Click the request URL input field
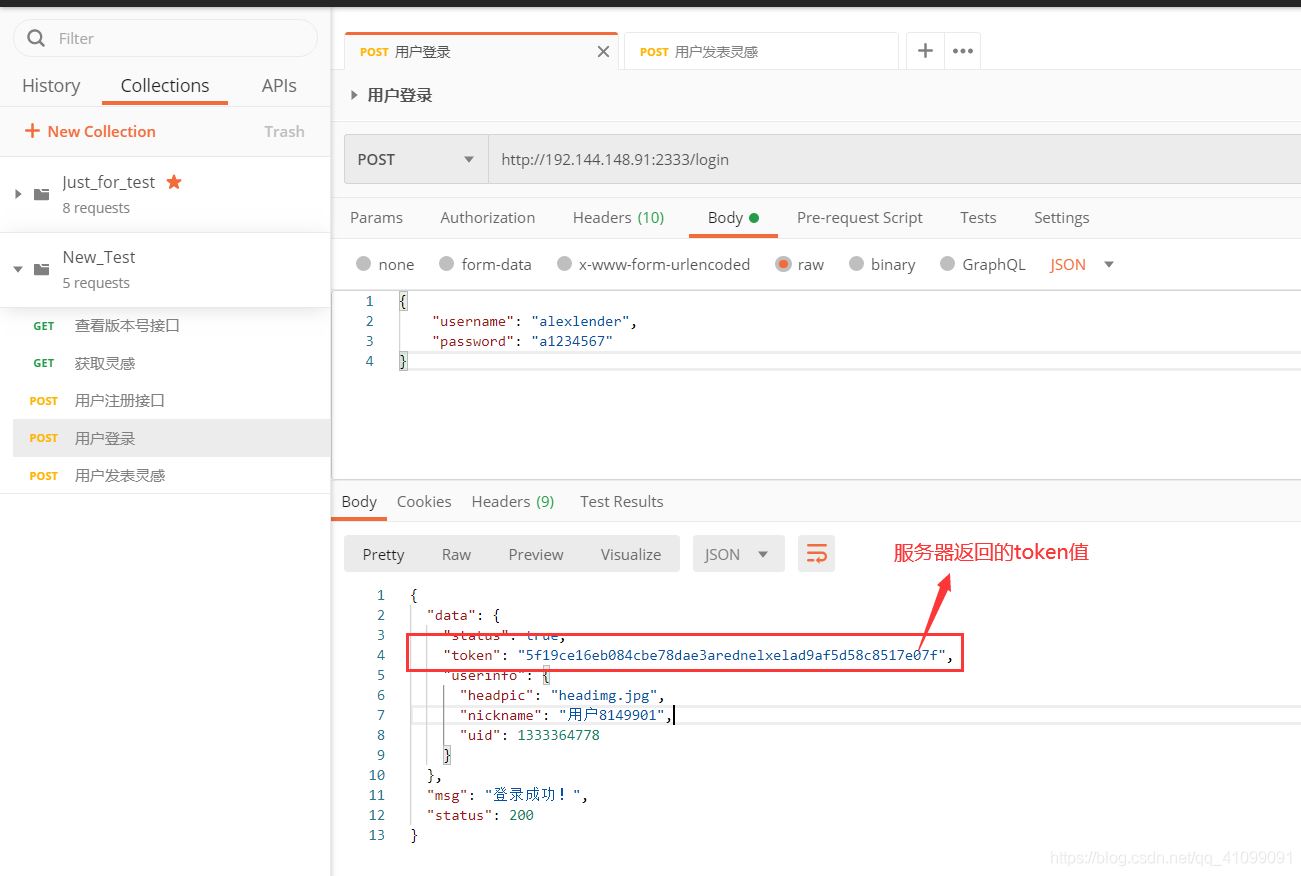The height and width of the screenshot is (876, 1301). [x=894, y=159]
